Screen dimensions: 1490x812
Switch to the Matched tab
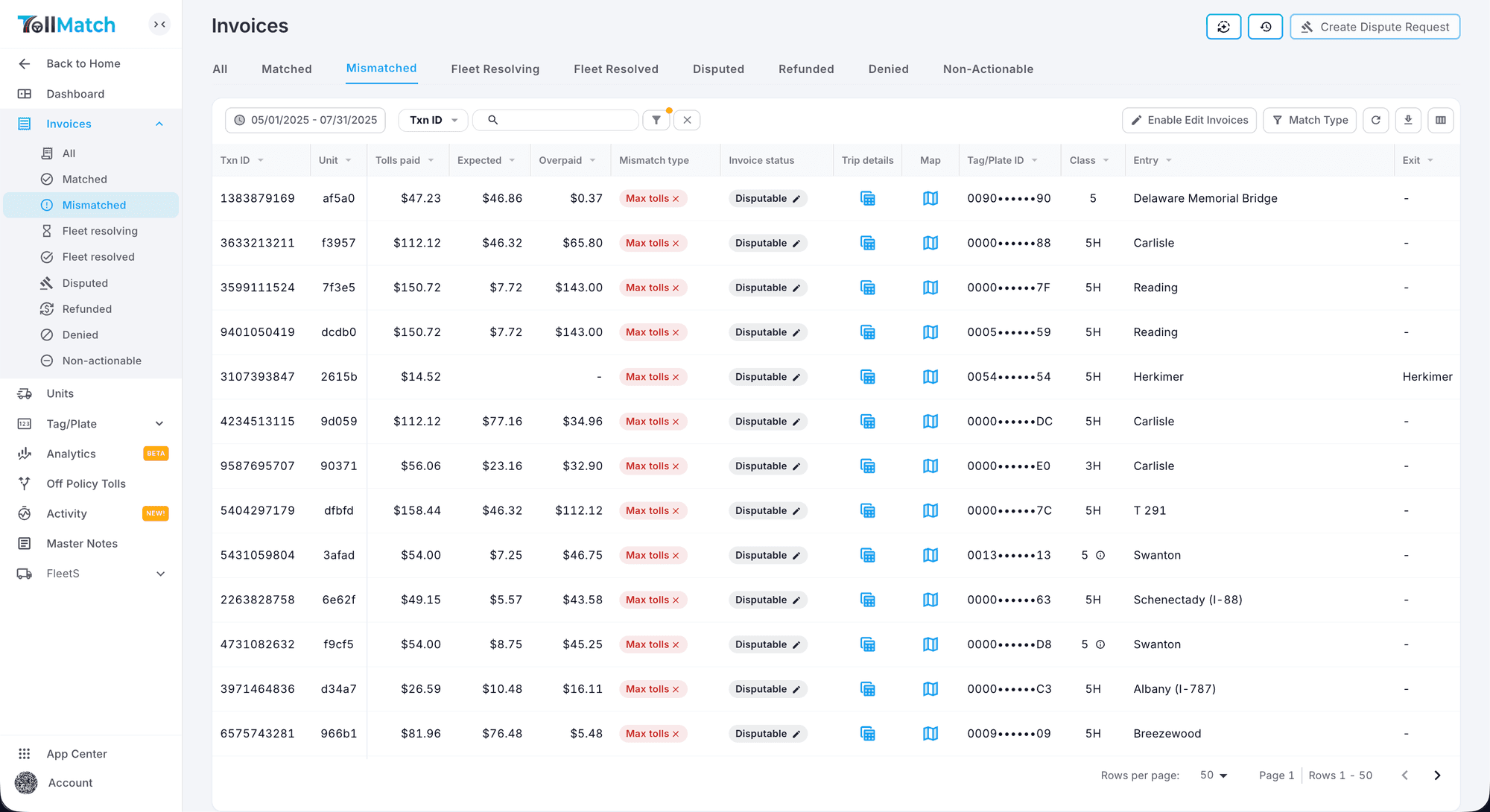287,69
